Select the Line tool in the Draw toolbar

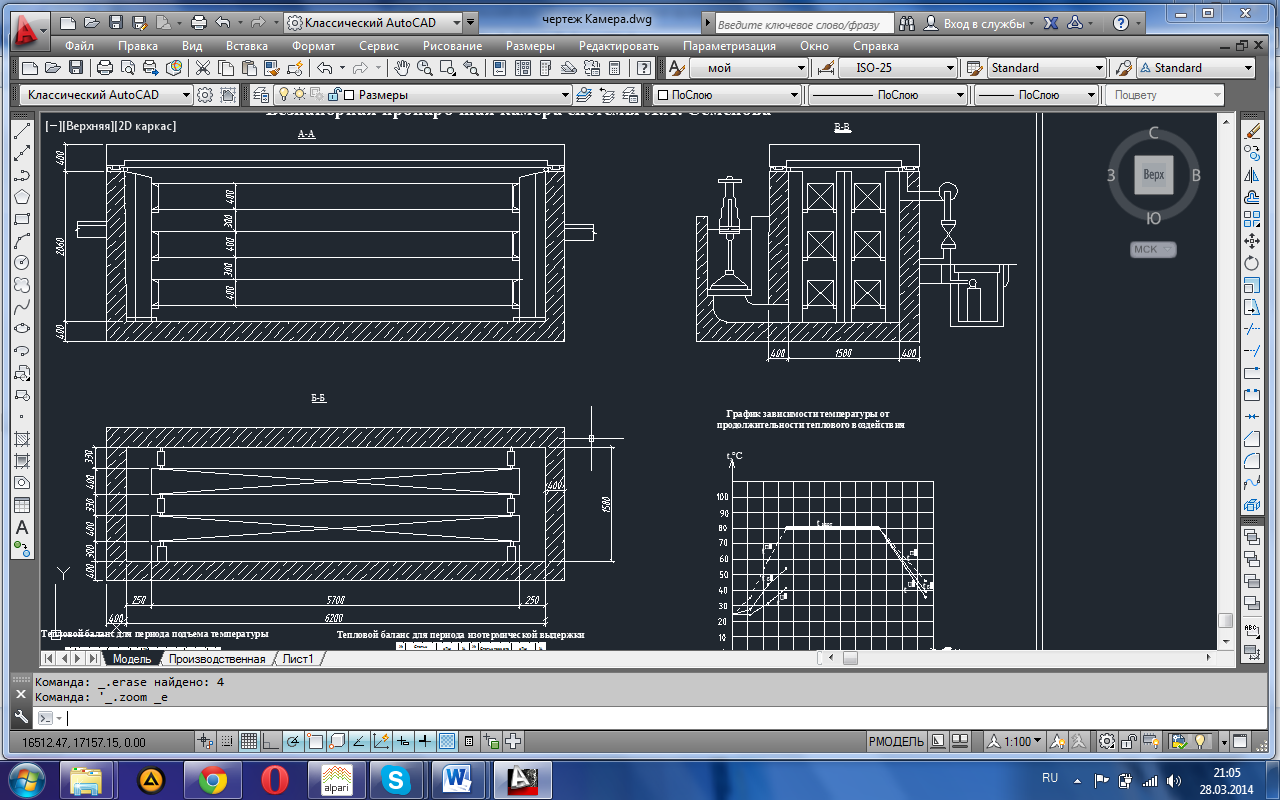coord(22,132)
